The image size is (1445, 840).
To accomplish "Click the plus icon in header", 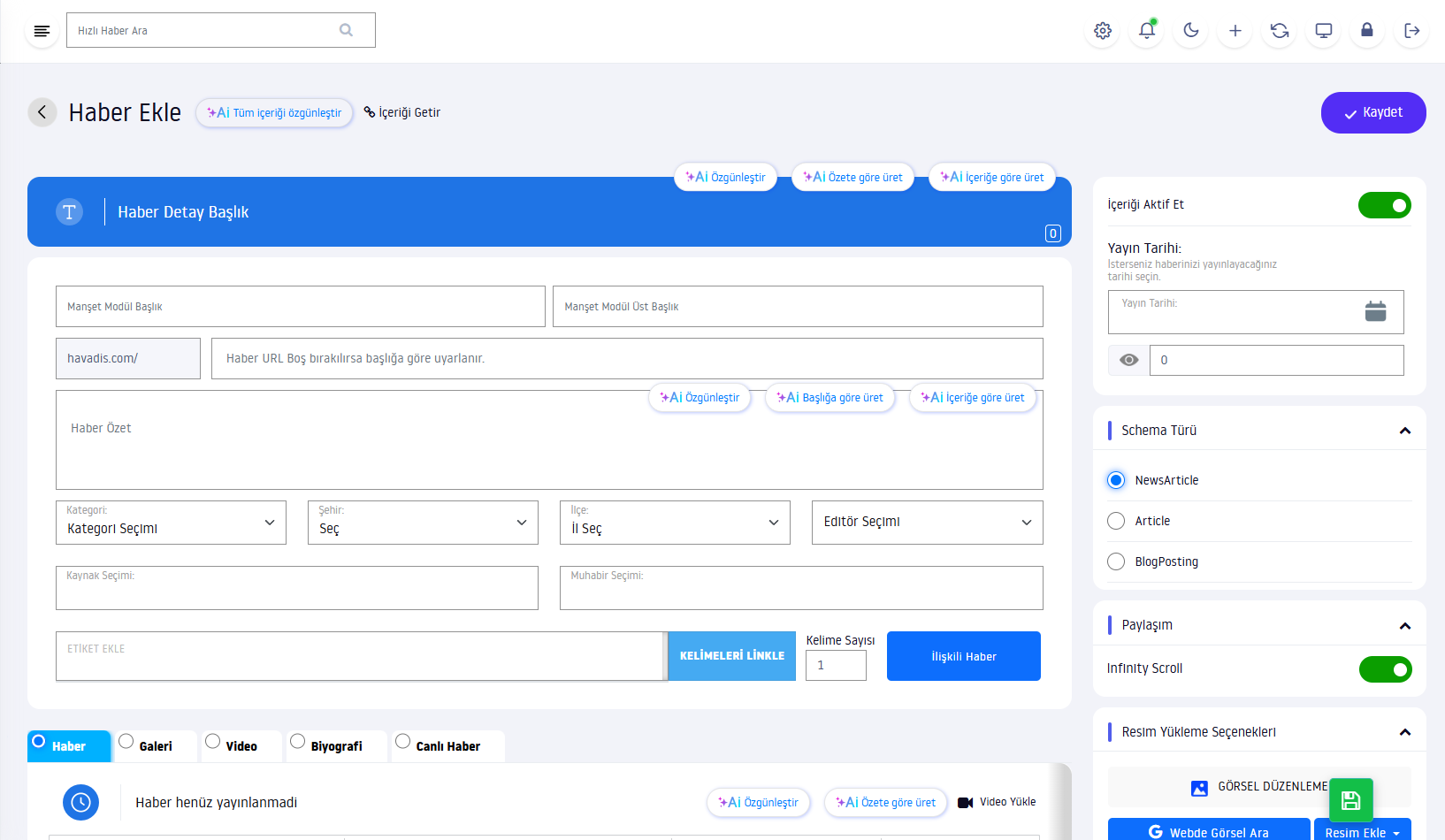I will pos(1235,31).
